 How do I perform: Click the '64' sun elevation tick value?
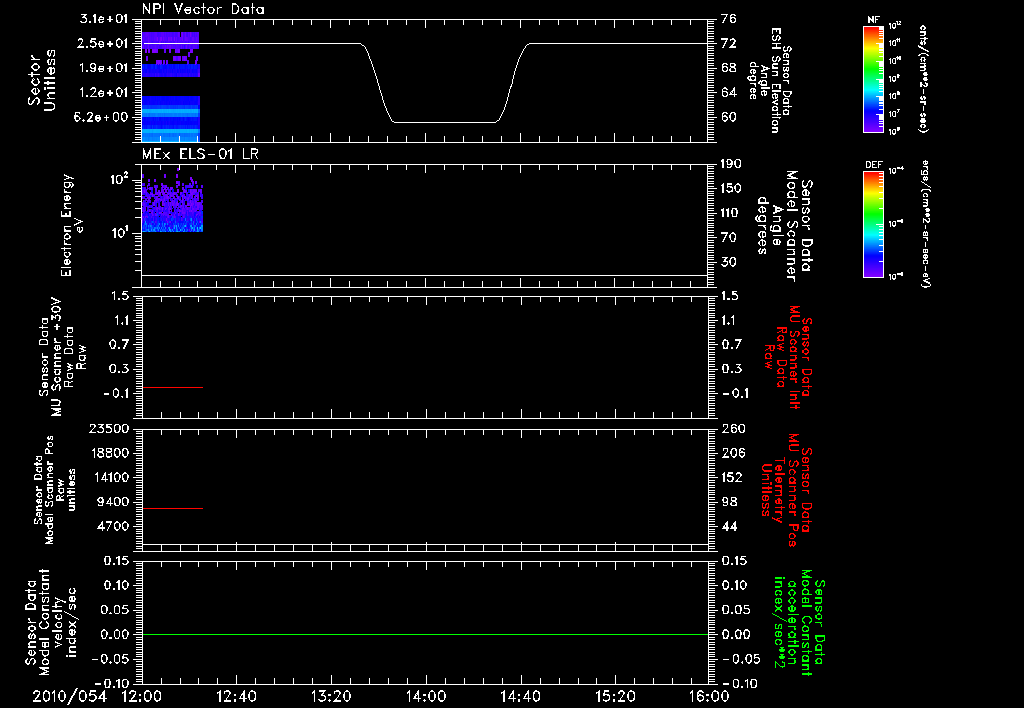(729, 93)
